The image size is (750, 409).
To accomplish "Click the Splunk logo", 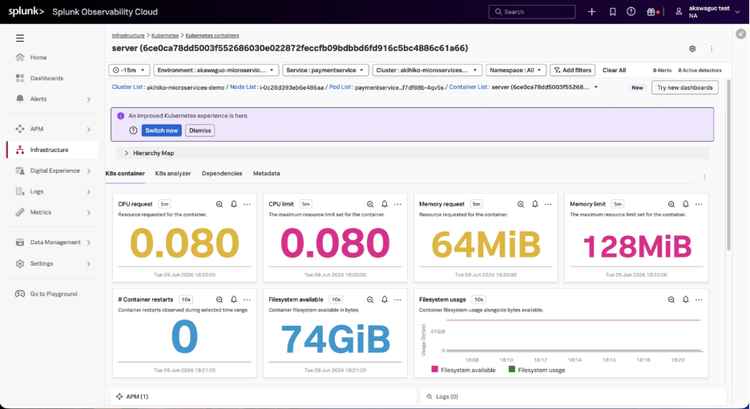I will click(x=26, y=11).
